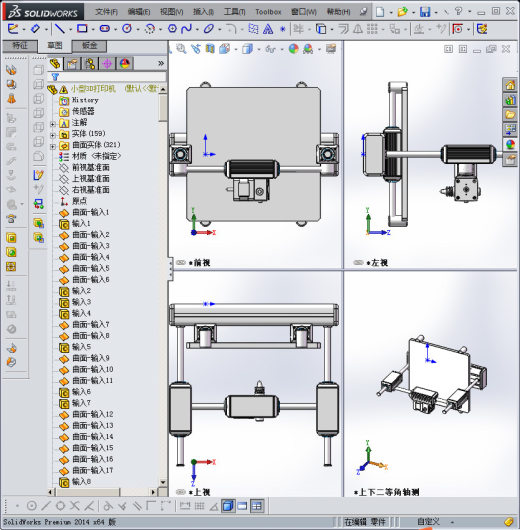Screen dimensions: 520x530
Task: Switch to the 特征 tab
Action: [x=20, y=45]
